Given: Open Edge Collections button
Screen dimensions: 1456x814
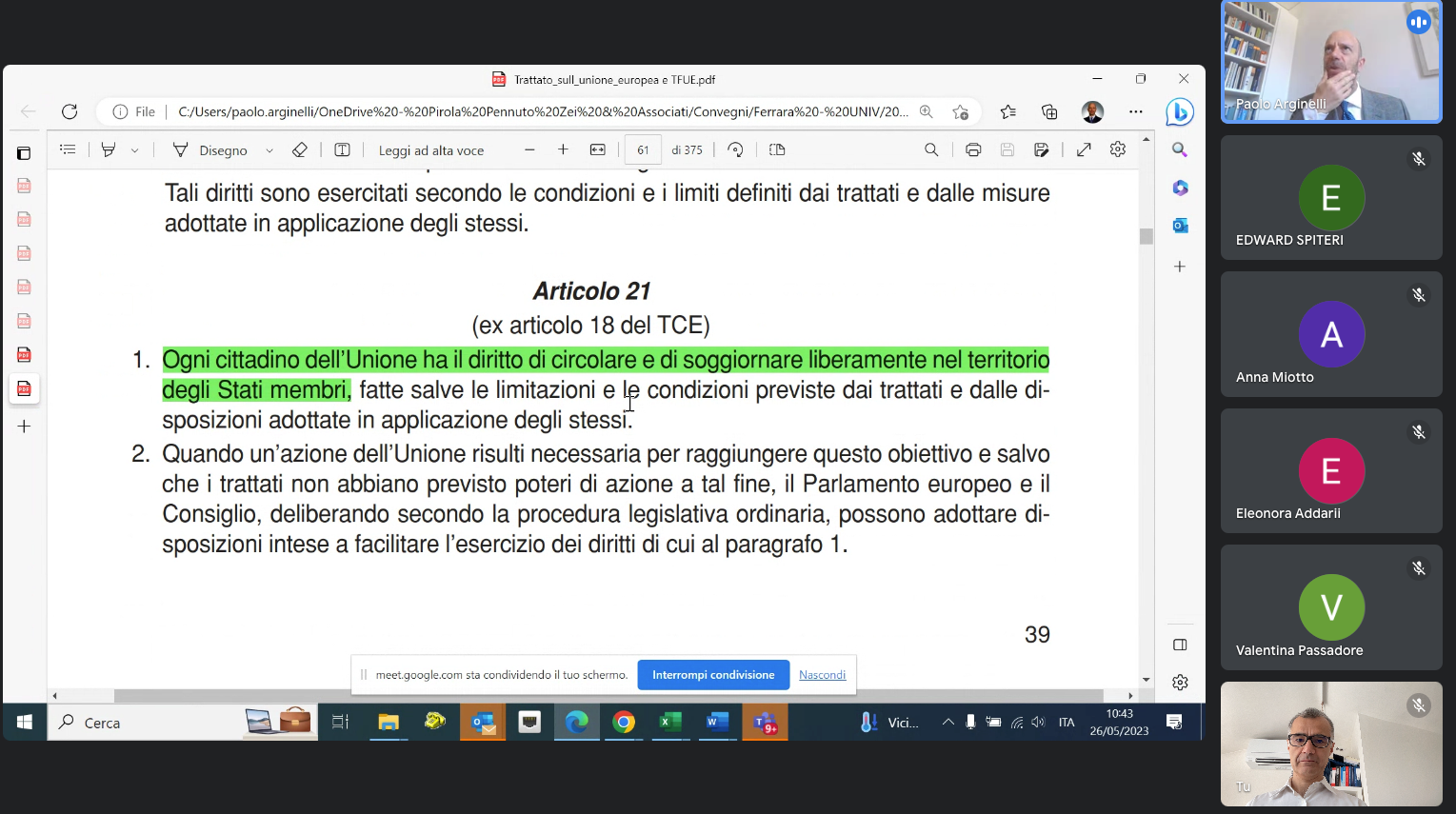Looking at the screenshot, I should tap(1049, 111).
